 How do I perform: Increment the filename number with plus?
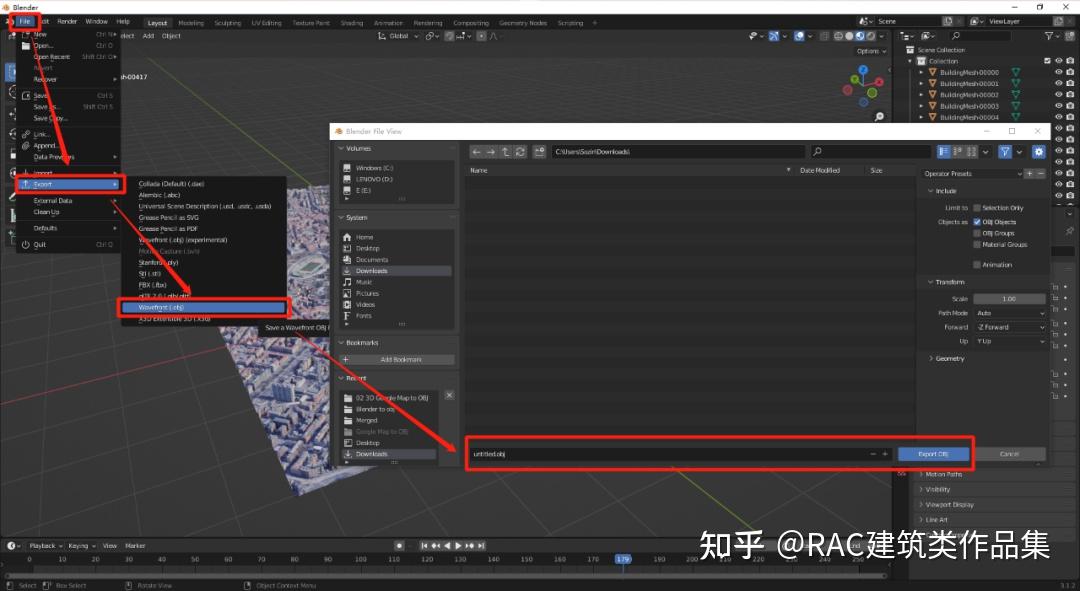pyautogui.click(x=885, y=454)
